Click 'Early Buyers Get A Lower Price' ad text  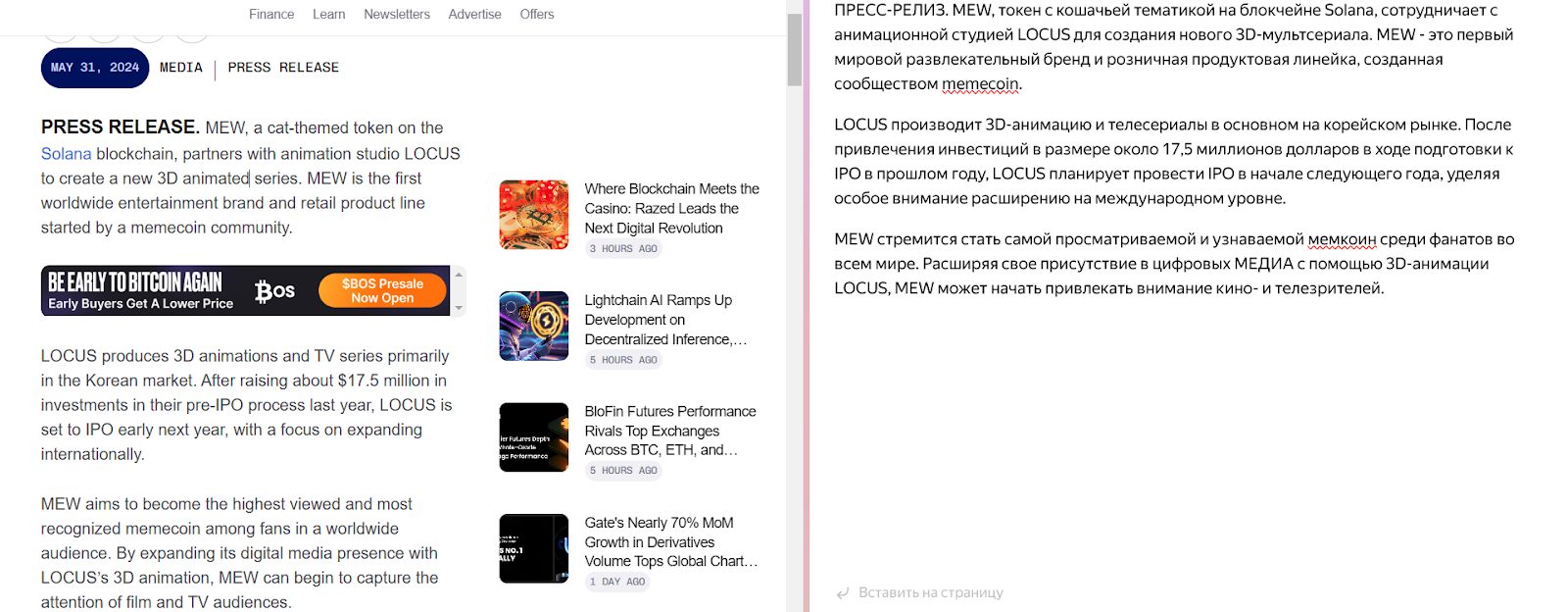[x=141, y=304]
